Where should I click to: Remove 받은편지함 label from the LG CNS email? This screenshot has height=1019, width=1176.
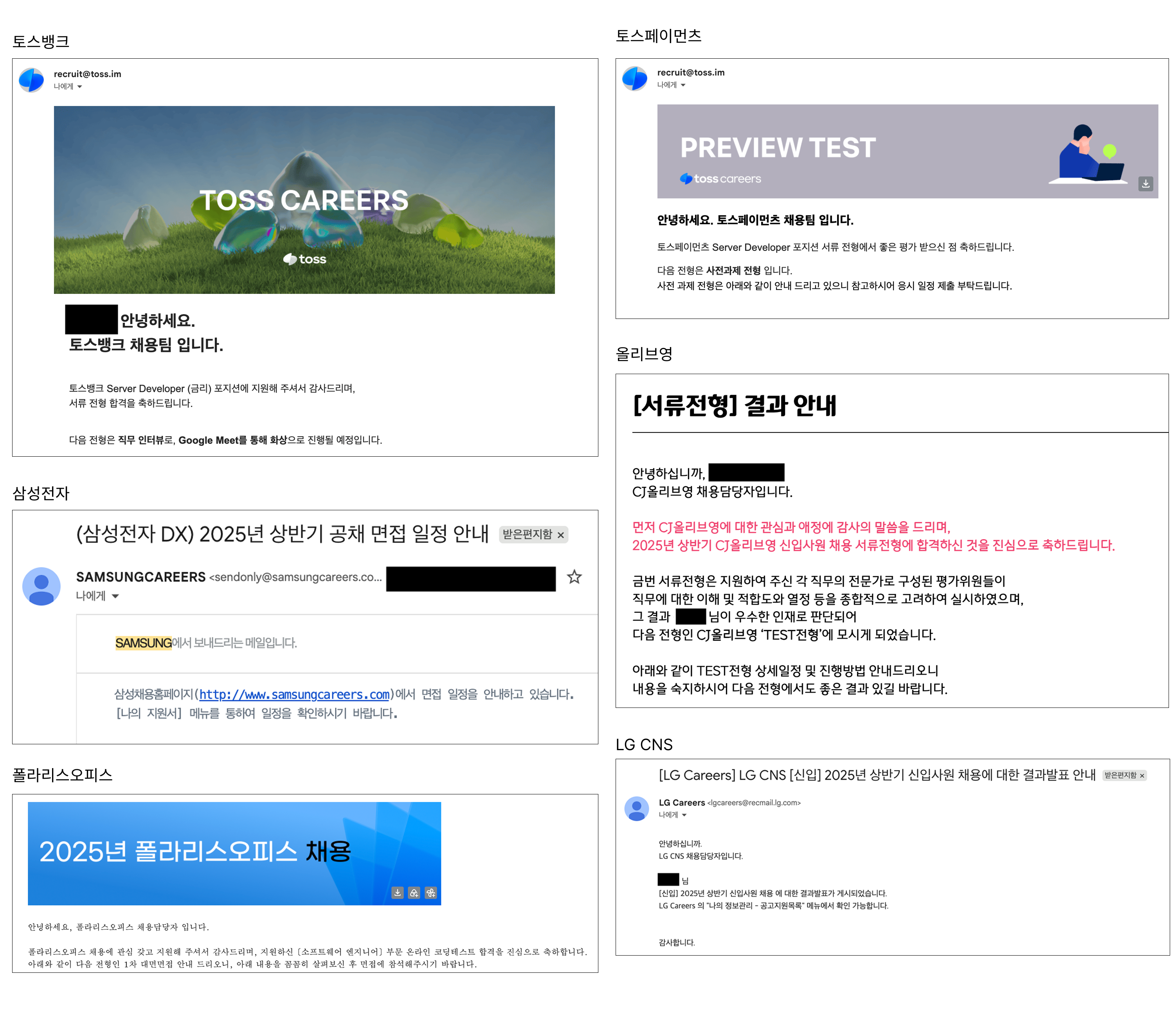[x=1142, y=776]
